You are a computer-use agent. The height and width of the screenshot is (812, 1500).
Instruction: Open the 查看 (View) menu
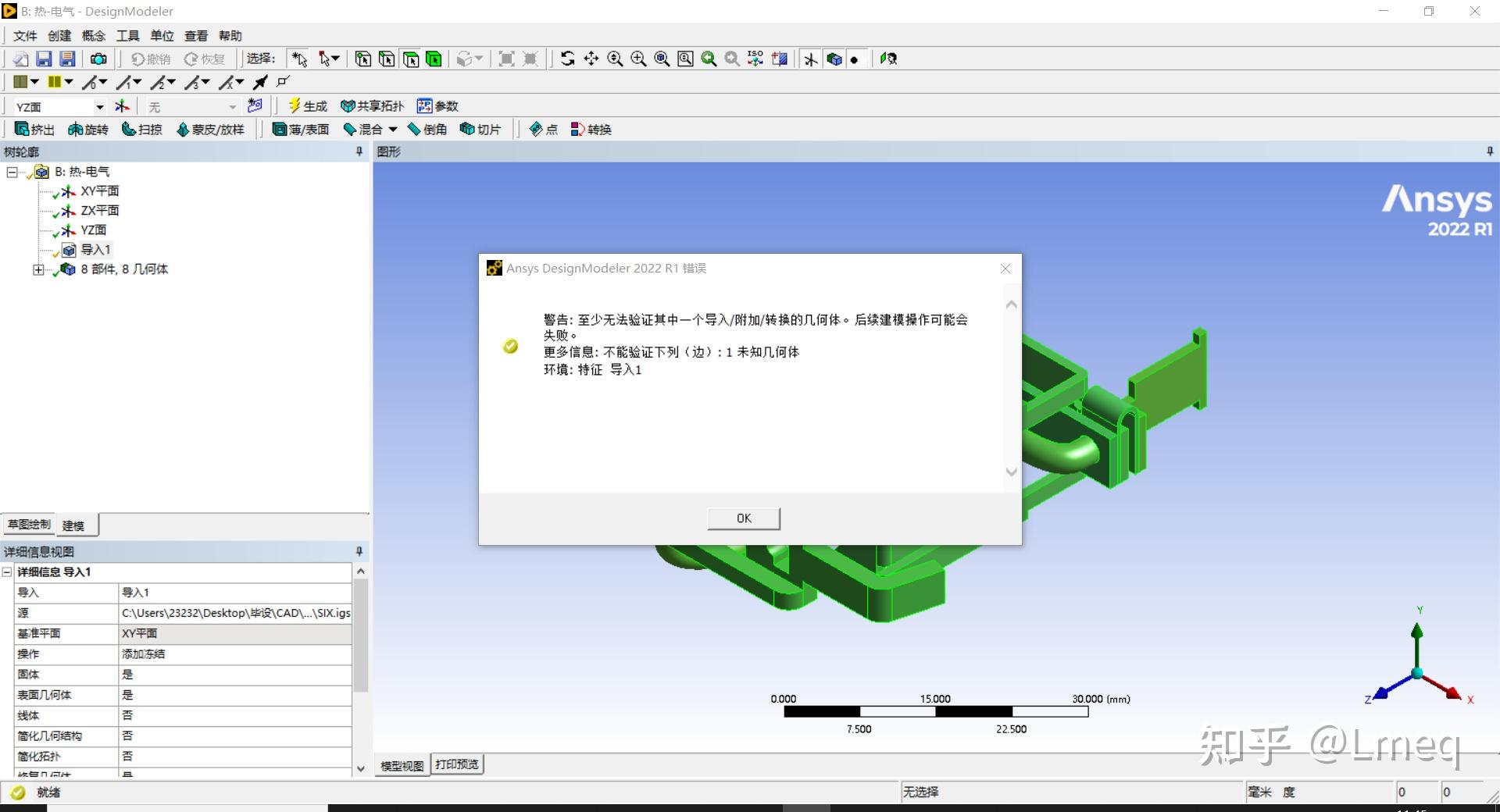196,36
